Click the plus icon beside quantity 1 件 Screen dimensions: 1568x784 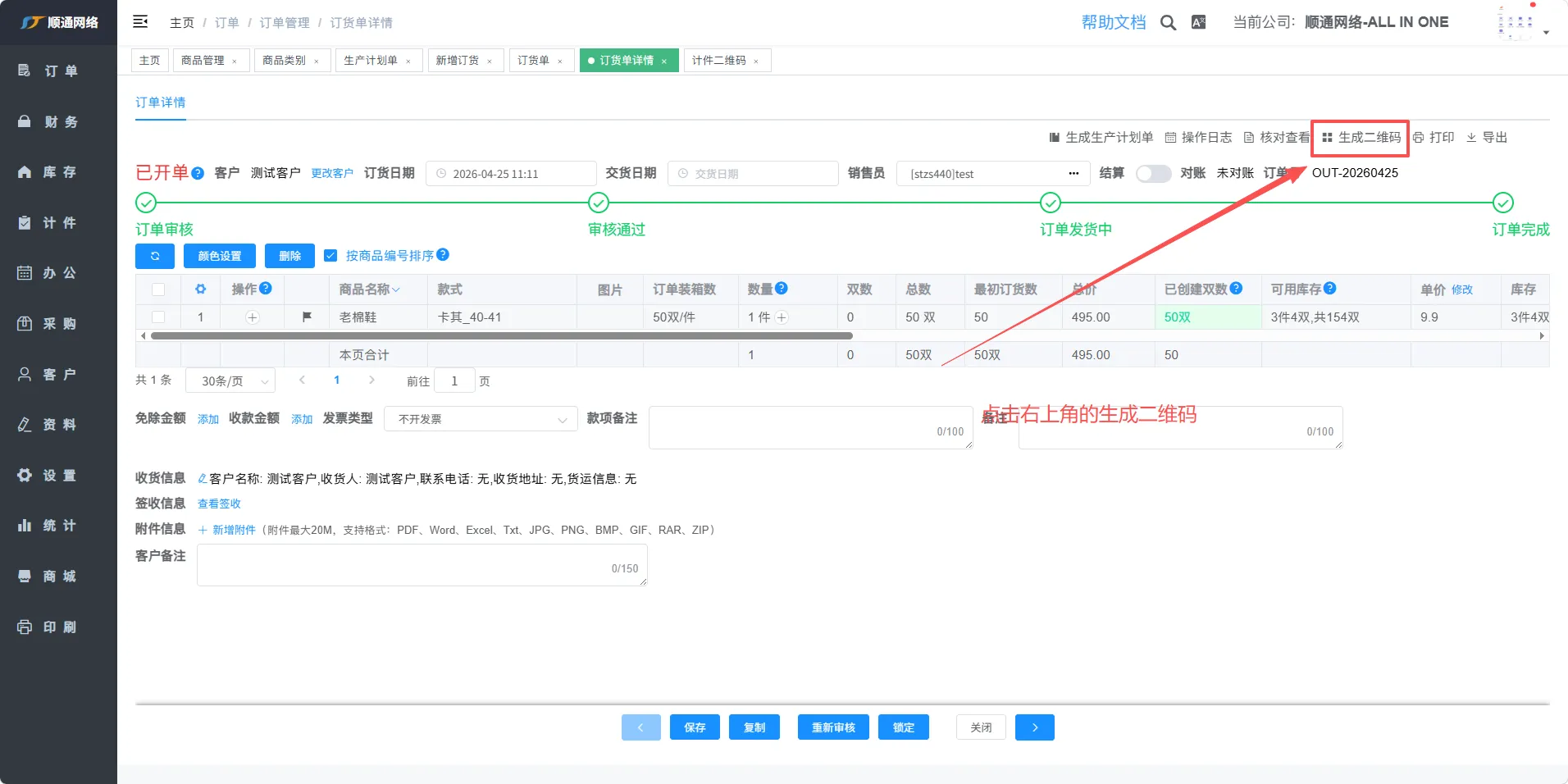click(782, 317)
